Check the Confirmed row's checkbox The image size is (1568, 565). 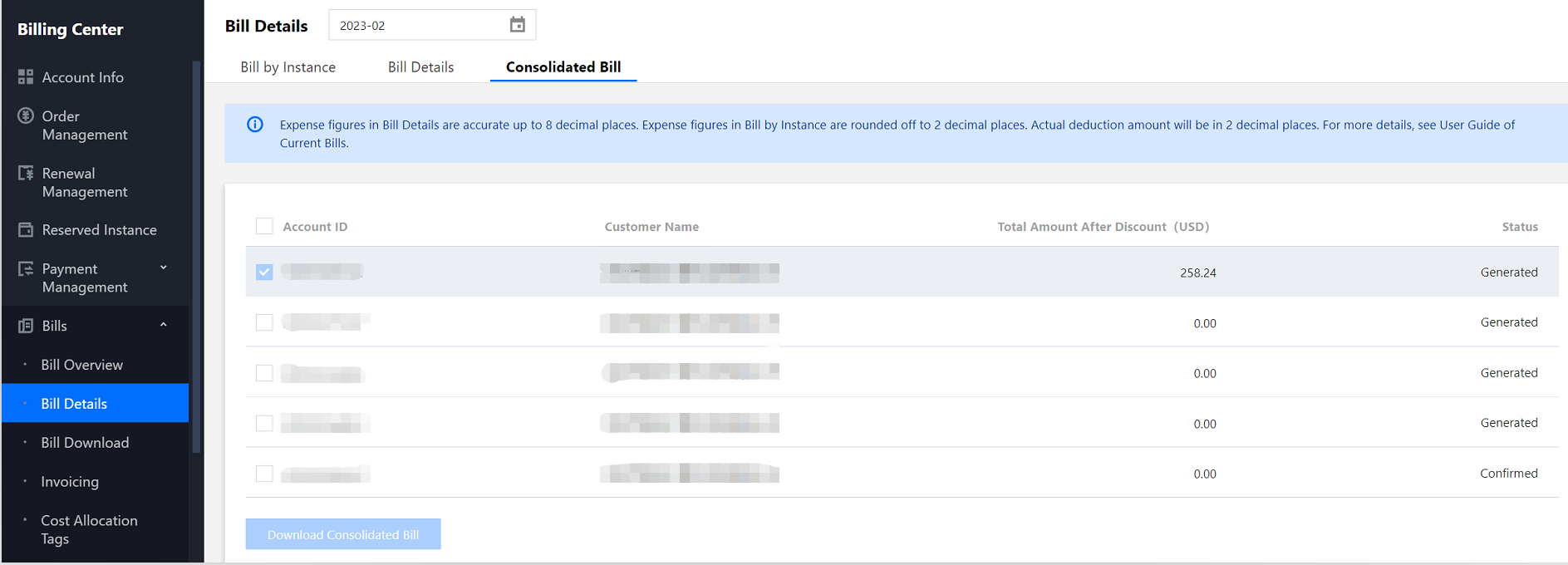point(264,474)
